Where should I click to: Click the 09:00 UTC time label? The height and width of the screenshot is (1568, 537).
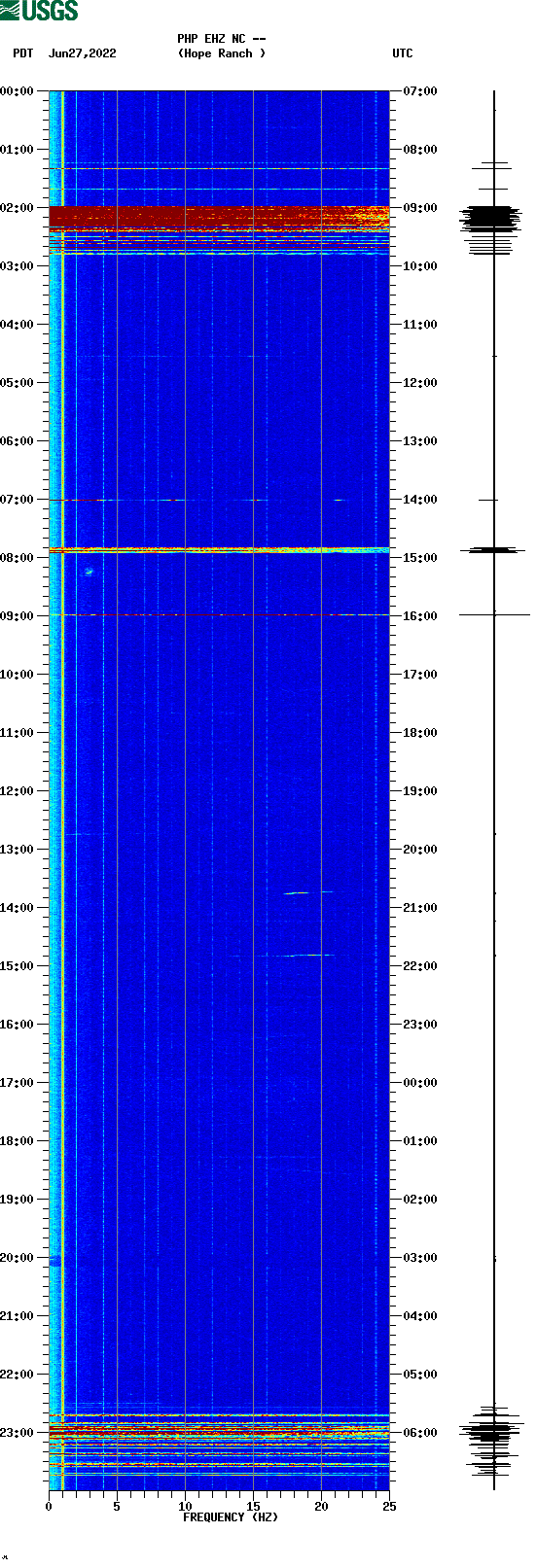coord(420,208)
